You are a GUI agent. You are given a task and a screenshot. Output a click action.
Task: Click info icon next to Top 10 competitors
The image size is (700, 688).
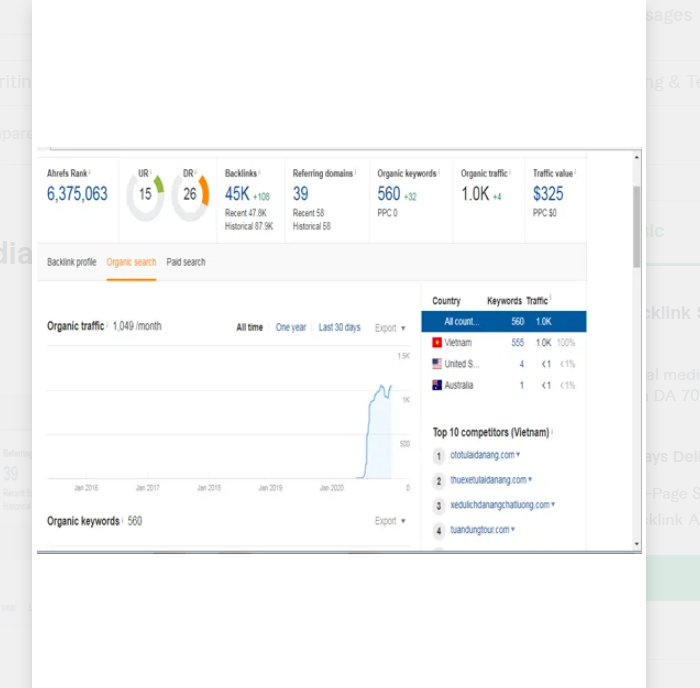(552, 431)
